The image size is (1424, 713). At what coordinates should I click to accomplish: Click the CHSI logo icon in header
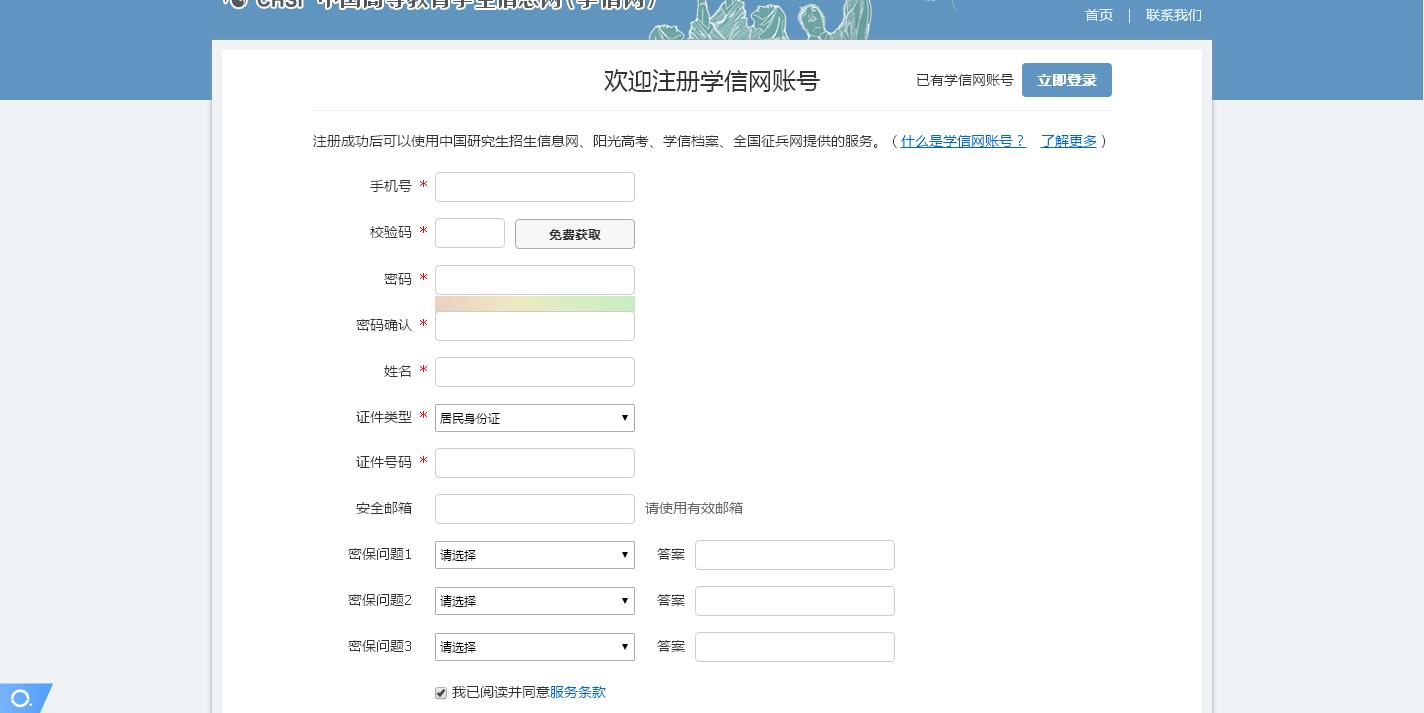click(x=236, y=3)
